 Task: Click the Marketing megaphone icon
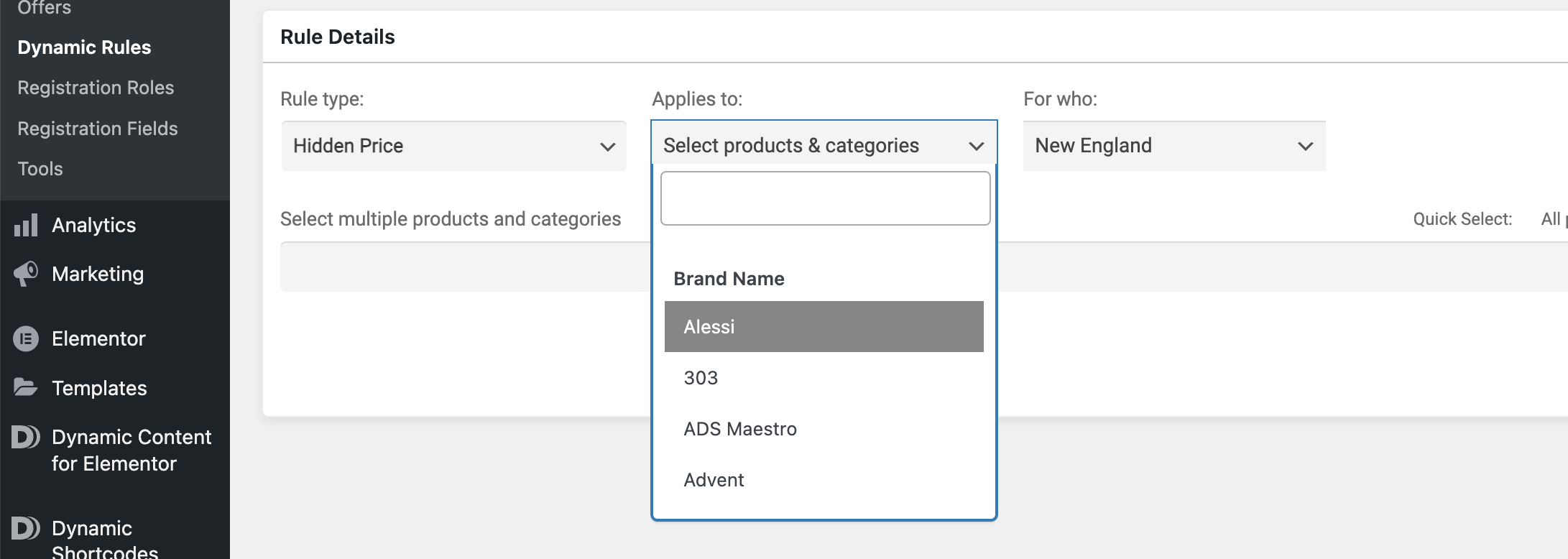tap(26, 274)
